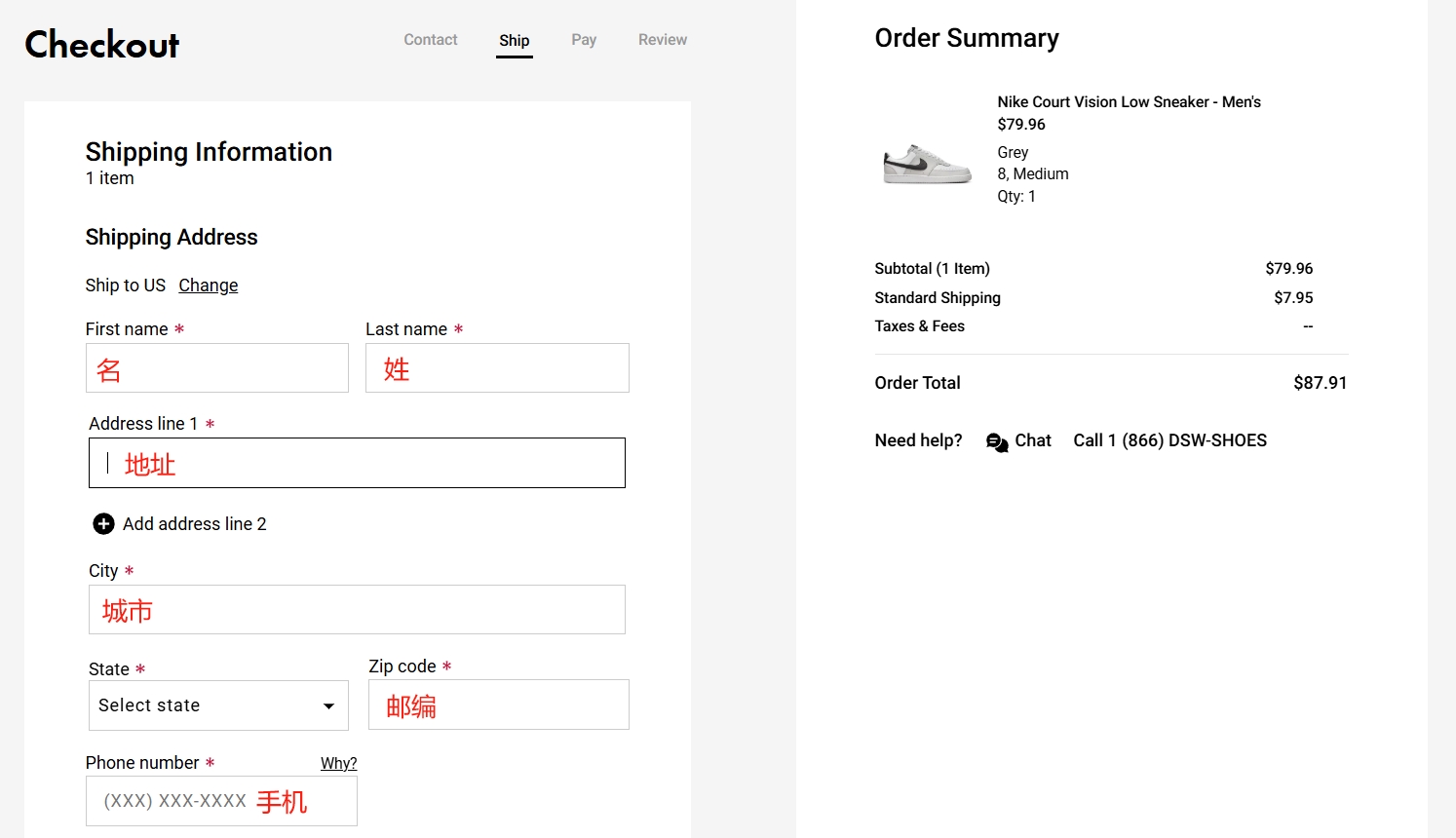The height and width of the screenshot is (838, 1456).
Task: Click the Nike sneaker product thumbnail
Action: coord(927,164)
